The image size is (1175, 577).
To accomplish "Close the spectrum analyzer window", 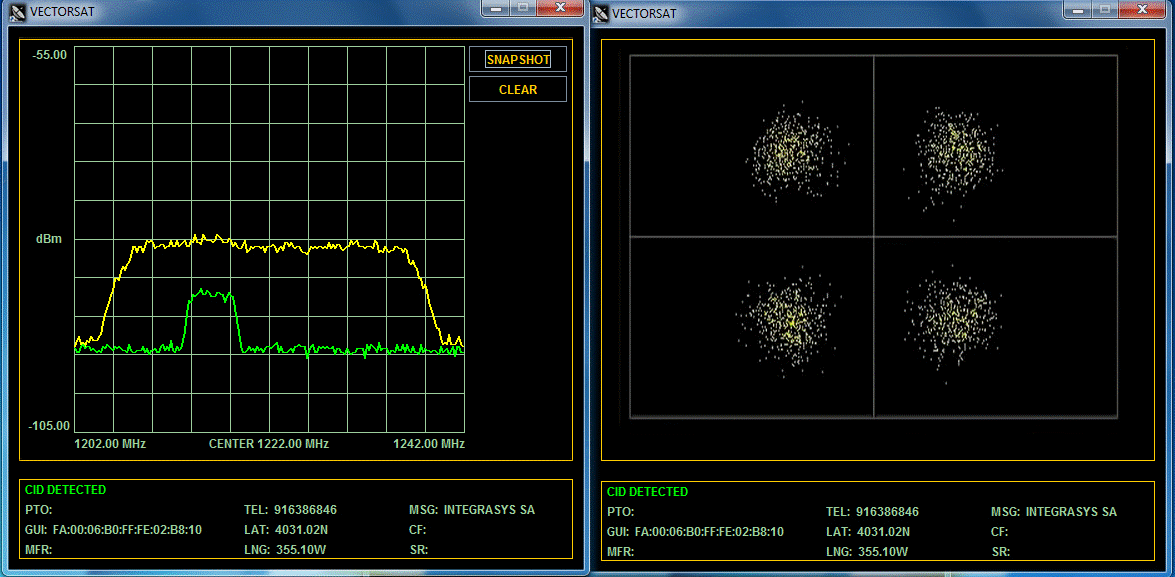I will tap(560, 8).
